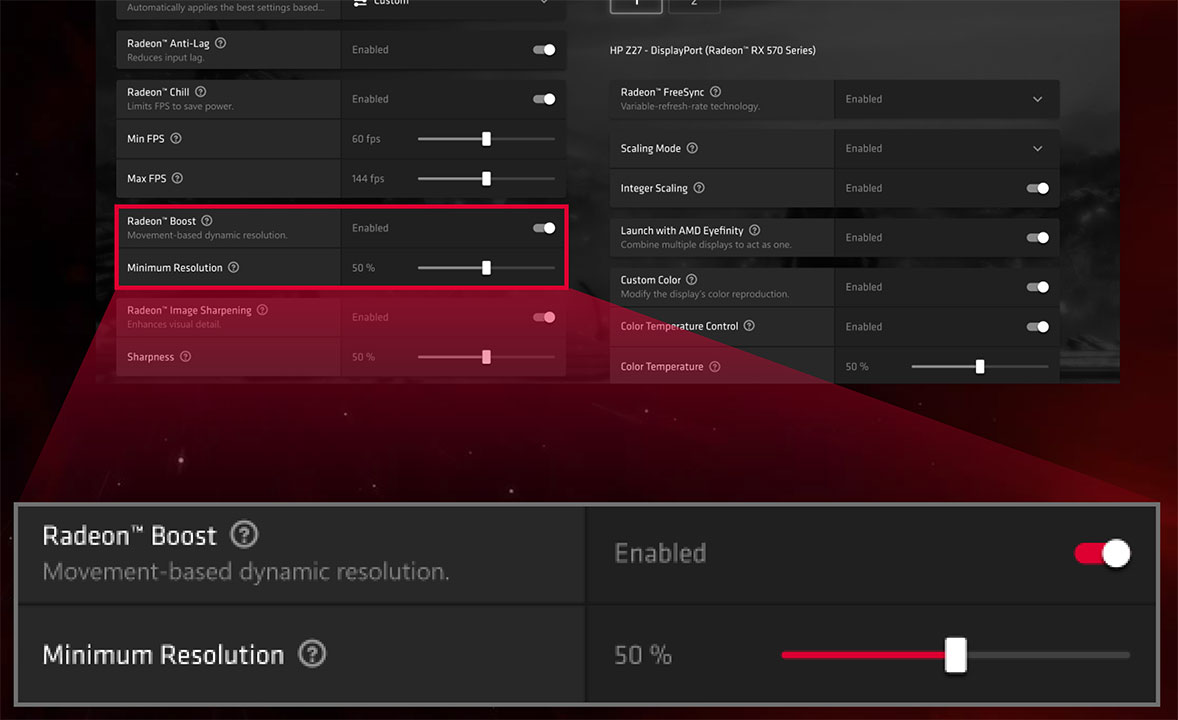Toggle small Radeon Boost switch in settings list

pyautogui.click(x=544, y=228)
